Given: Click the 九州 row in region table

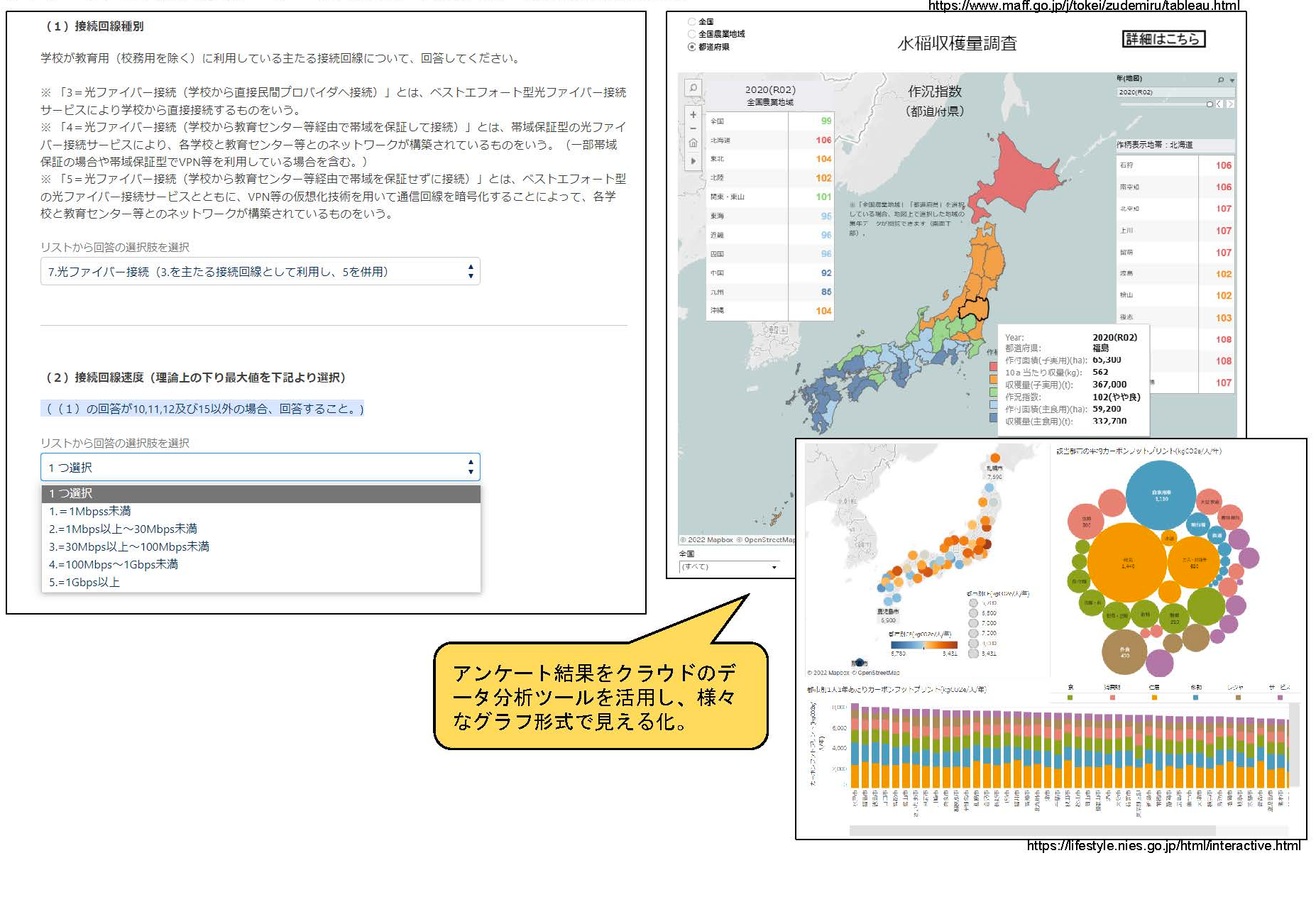Looking at the screenshot, I should (x=770, y=292).
